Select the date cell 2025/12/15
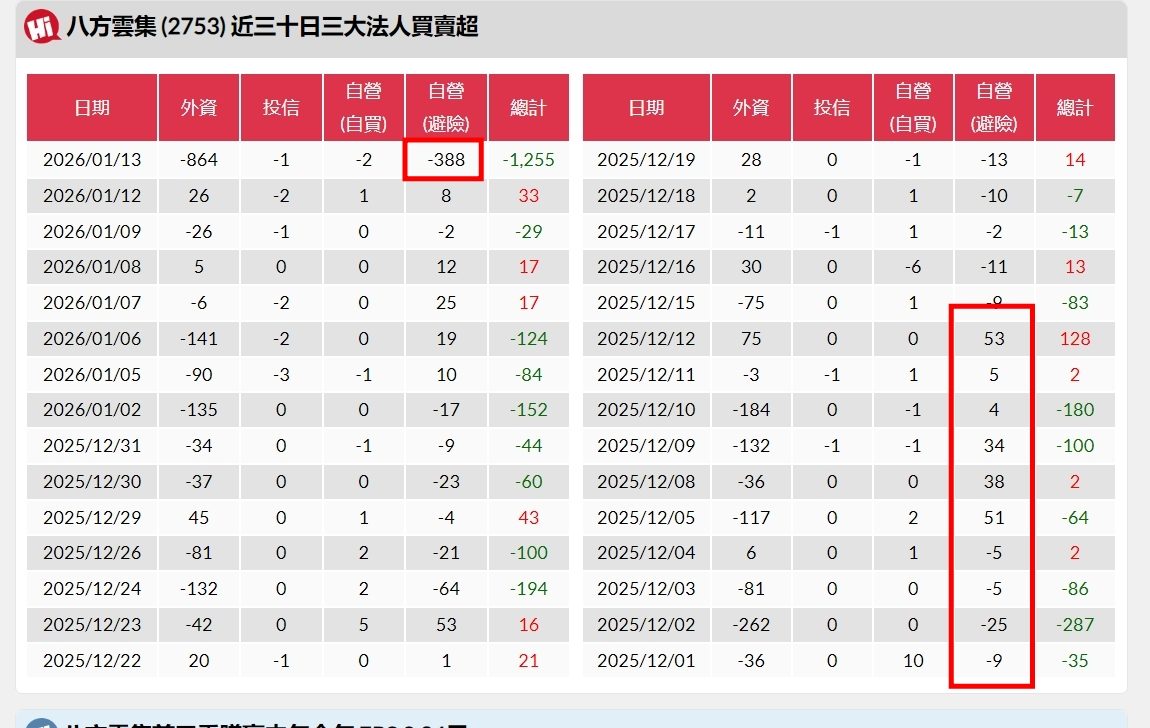The image size is (1150, 728). [646, 303]
